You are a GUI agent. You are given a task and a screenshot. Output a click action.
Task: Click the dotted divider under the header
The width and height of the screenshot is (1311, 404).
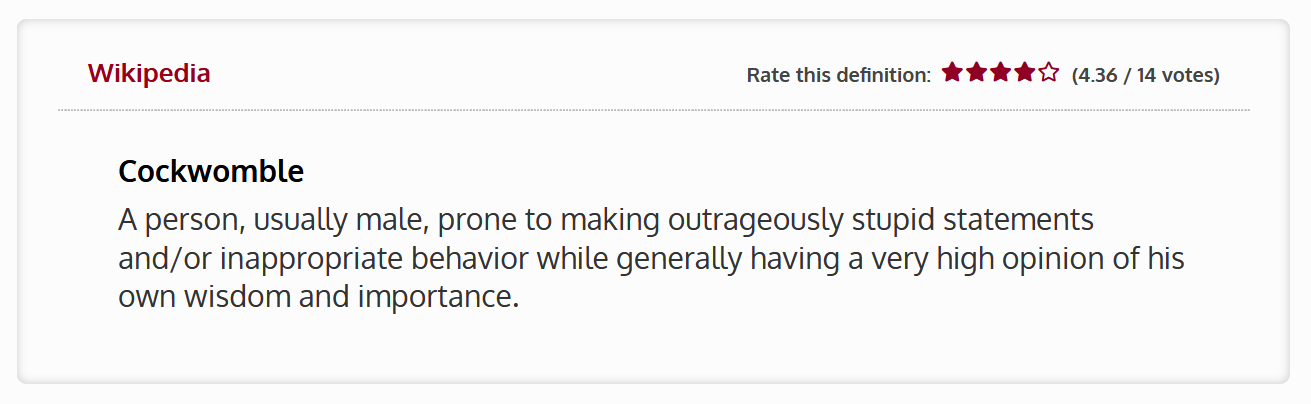(654, 109)
